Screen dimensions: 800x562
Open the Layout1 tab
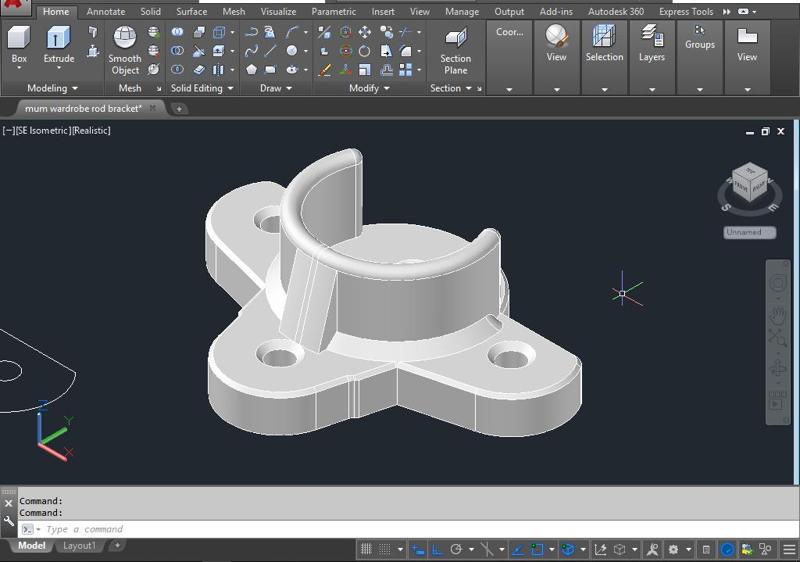(x=80, y=546)
